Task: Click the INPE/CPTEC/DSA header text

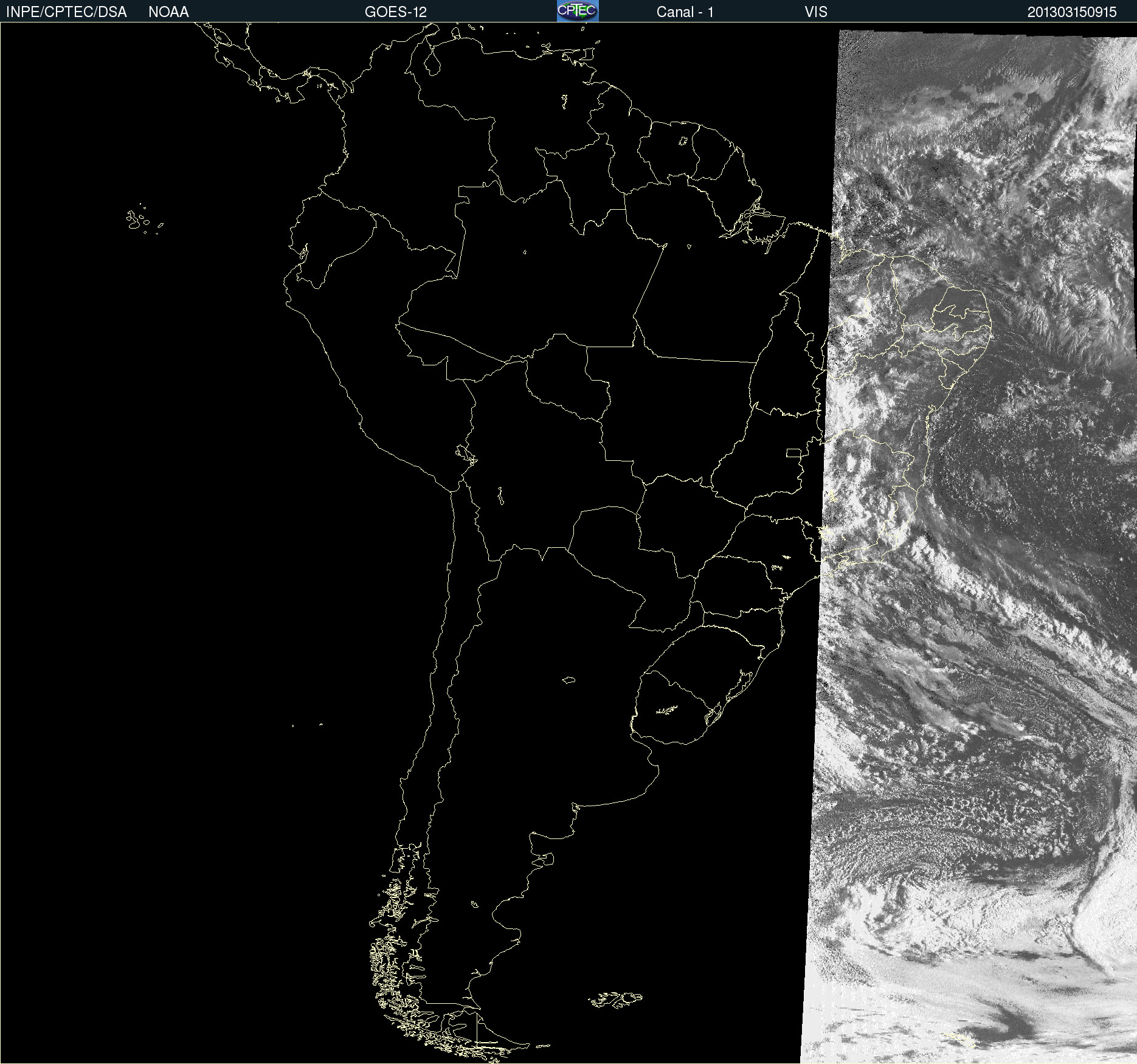Action: 66,12
